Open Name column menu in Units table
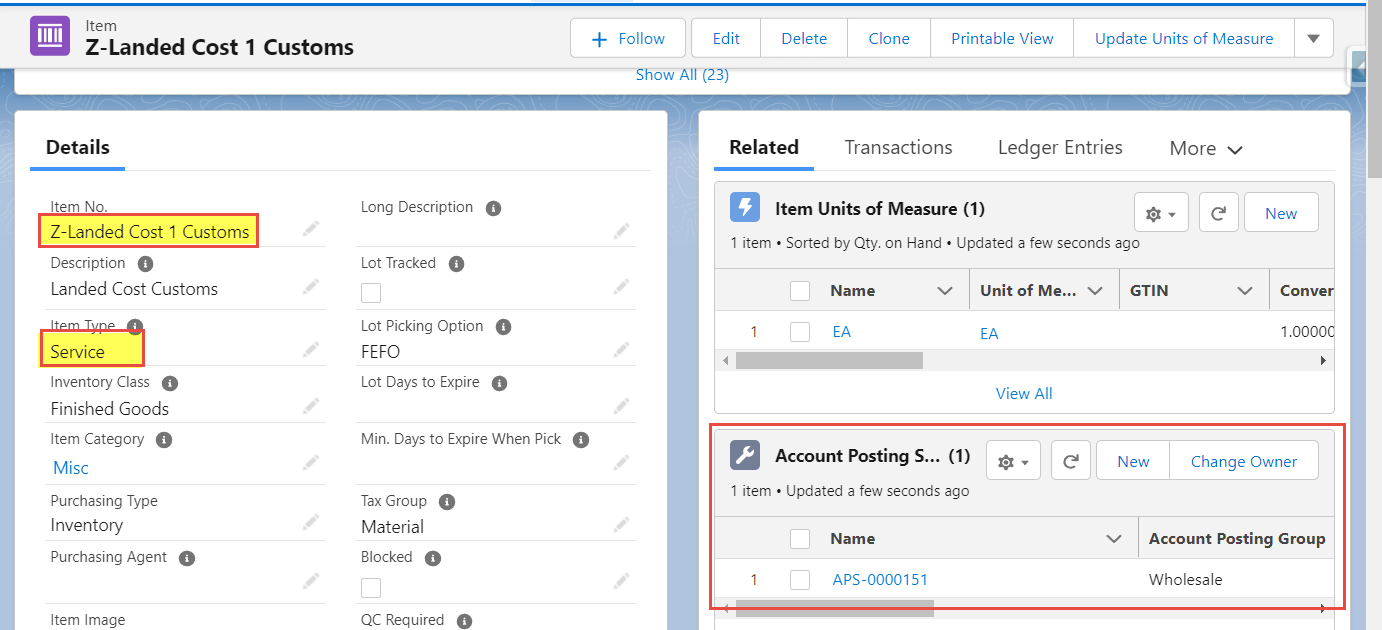1382x630 pixels. click(x=944, y=291)
